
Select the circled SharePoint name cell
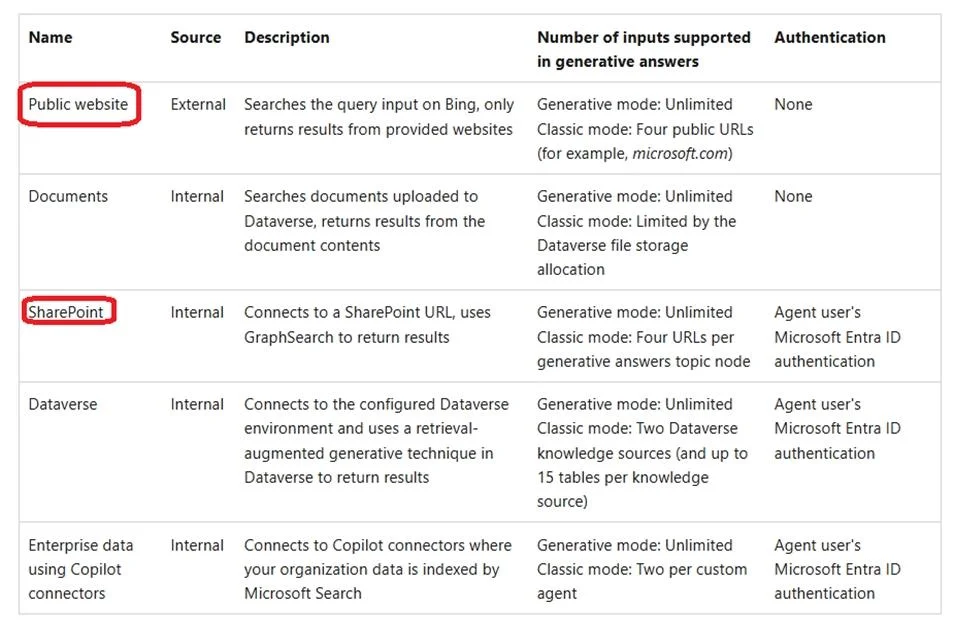66,312
